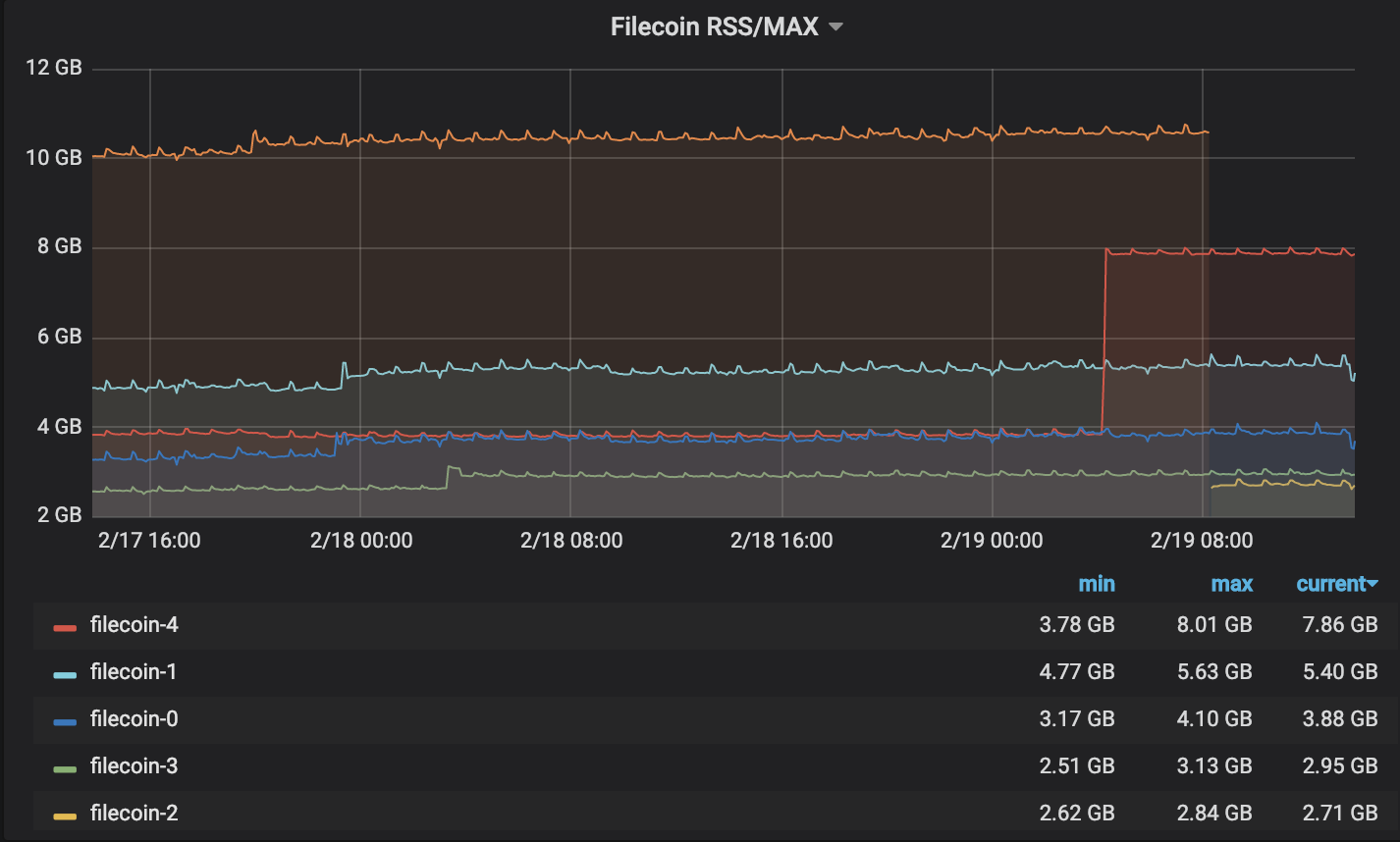Click the 6 GB y-axis label
This screenshot has width=1400, height=842.
[x=60, y=337]
